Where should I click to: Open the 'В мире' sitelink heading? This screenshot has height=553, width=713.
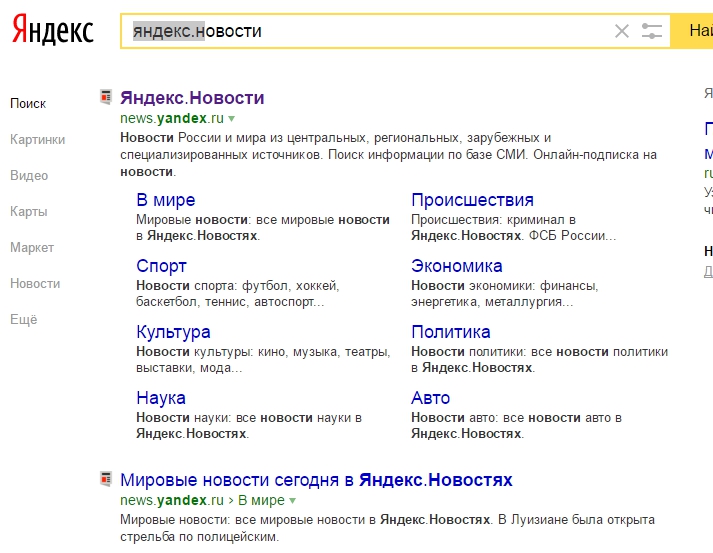[x=166, y=200]
